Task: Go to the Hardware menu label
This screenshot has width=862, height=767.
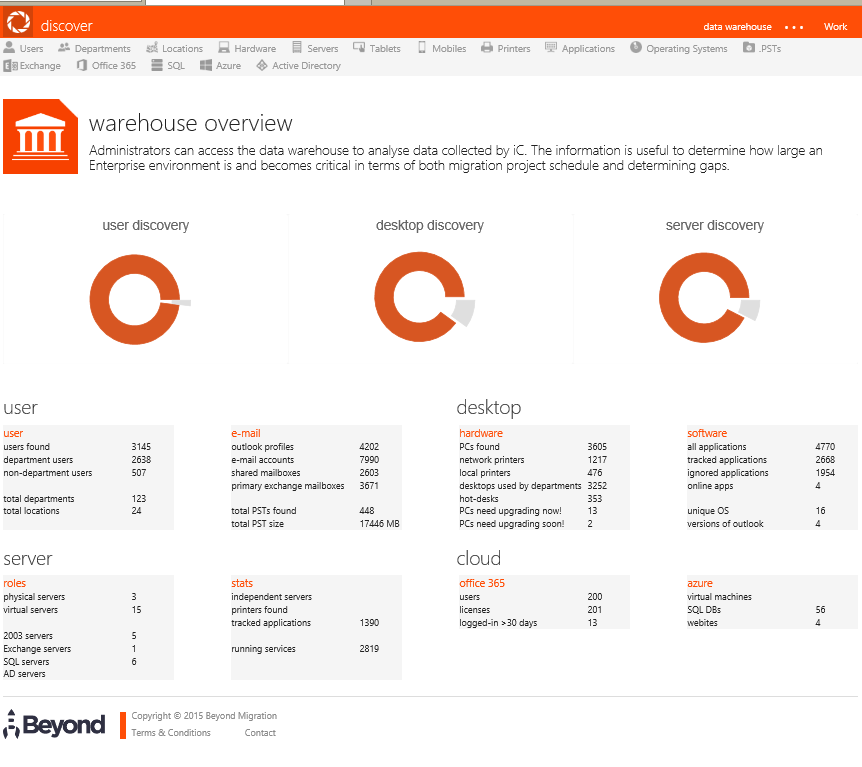Action: point(255,48)
